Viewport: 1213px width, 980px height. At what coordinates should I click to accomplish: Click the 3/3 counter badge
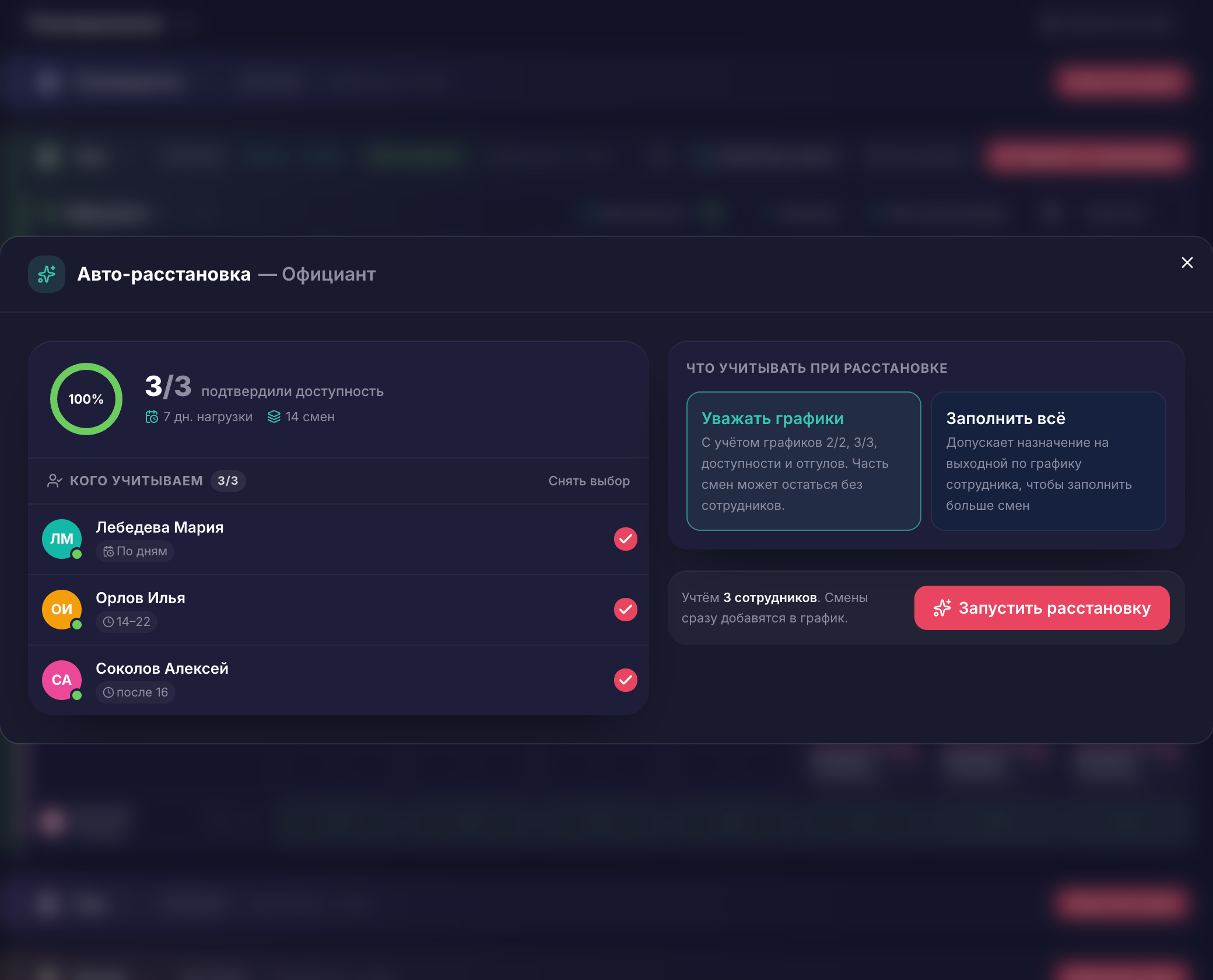[x=228, y=481]
